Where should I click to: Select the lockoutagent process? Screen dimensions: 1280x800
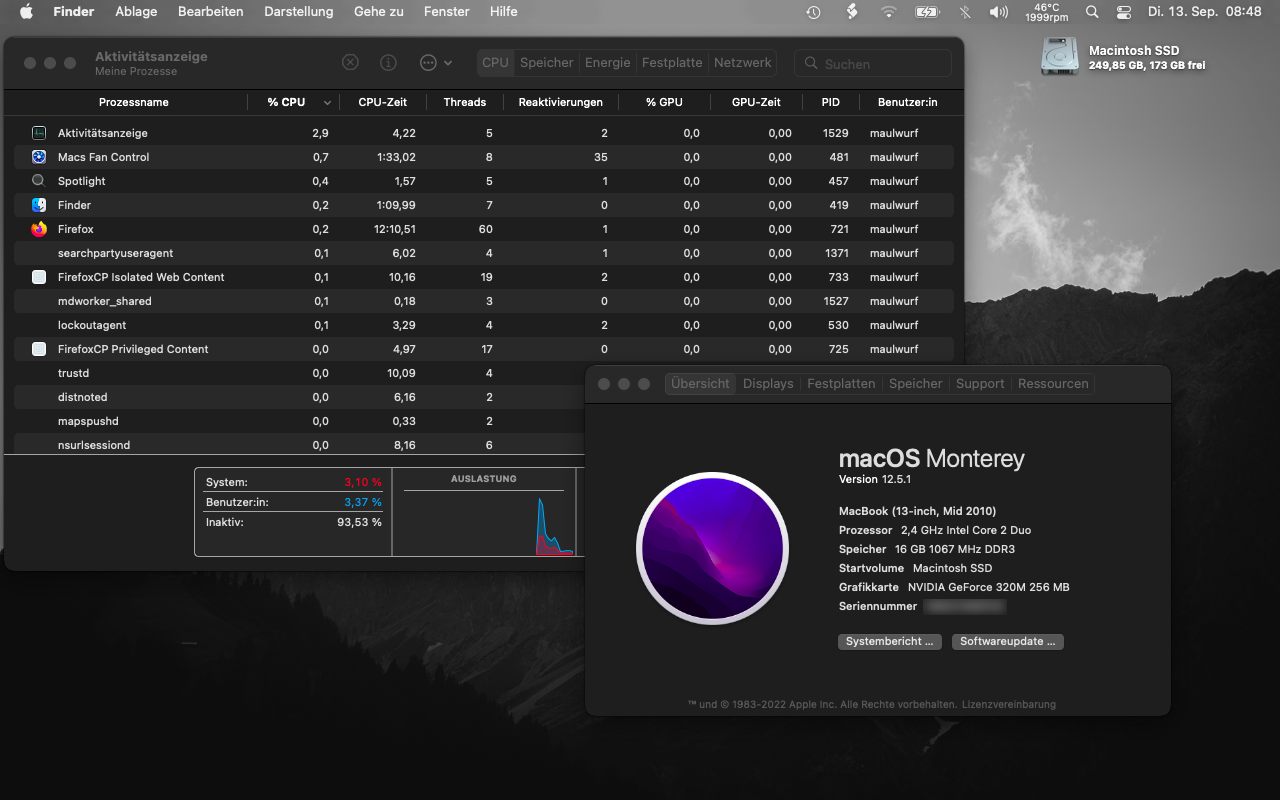(x=484, y=325)
